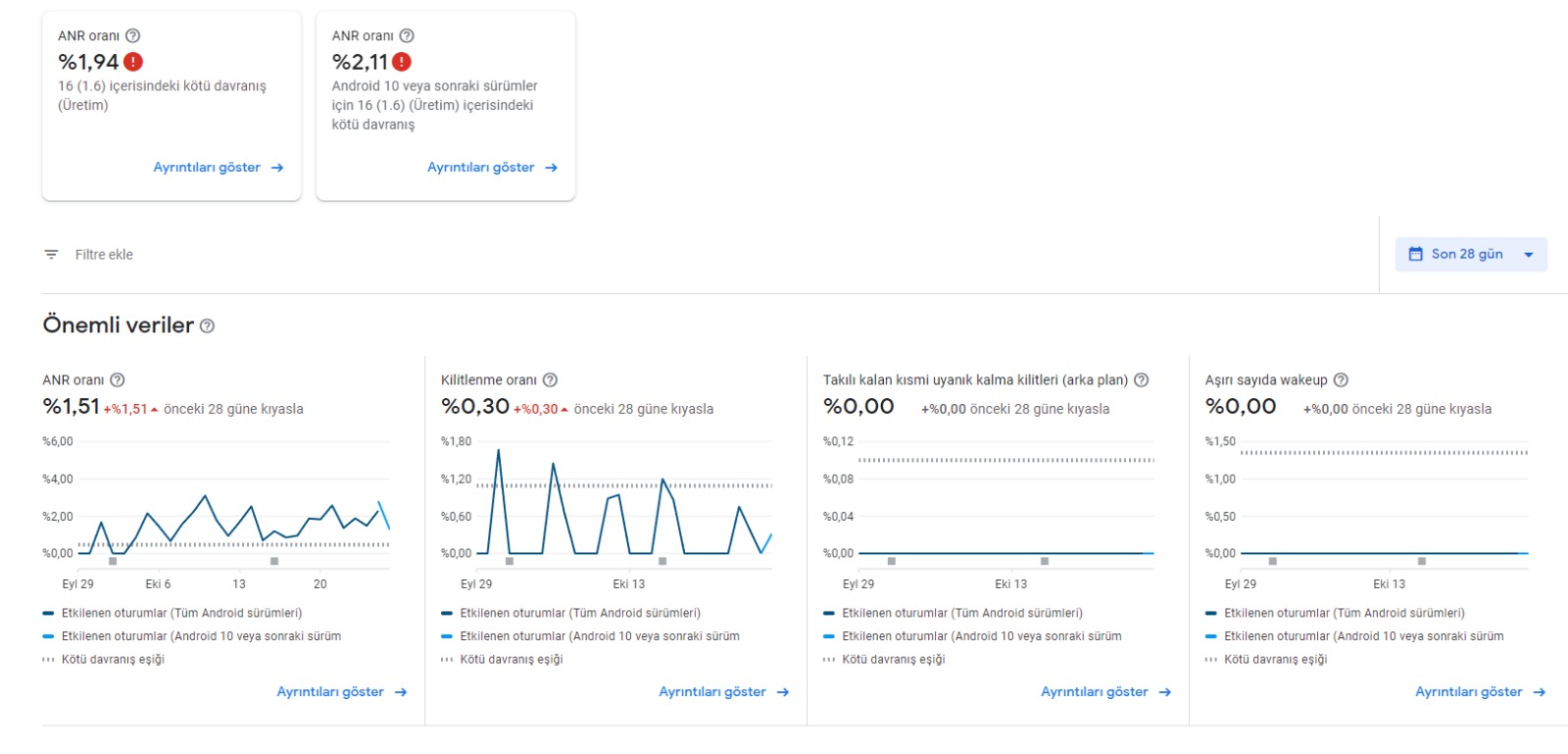Open Ayrıntıları göster under Aşırı sayıda wakeup chart

tap(1481, 692)
